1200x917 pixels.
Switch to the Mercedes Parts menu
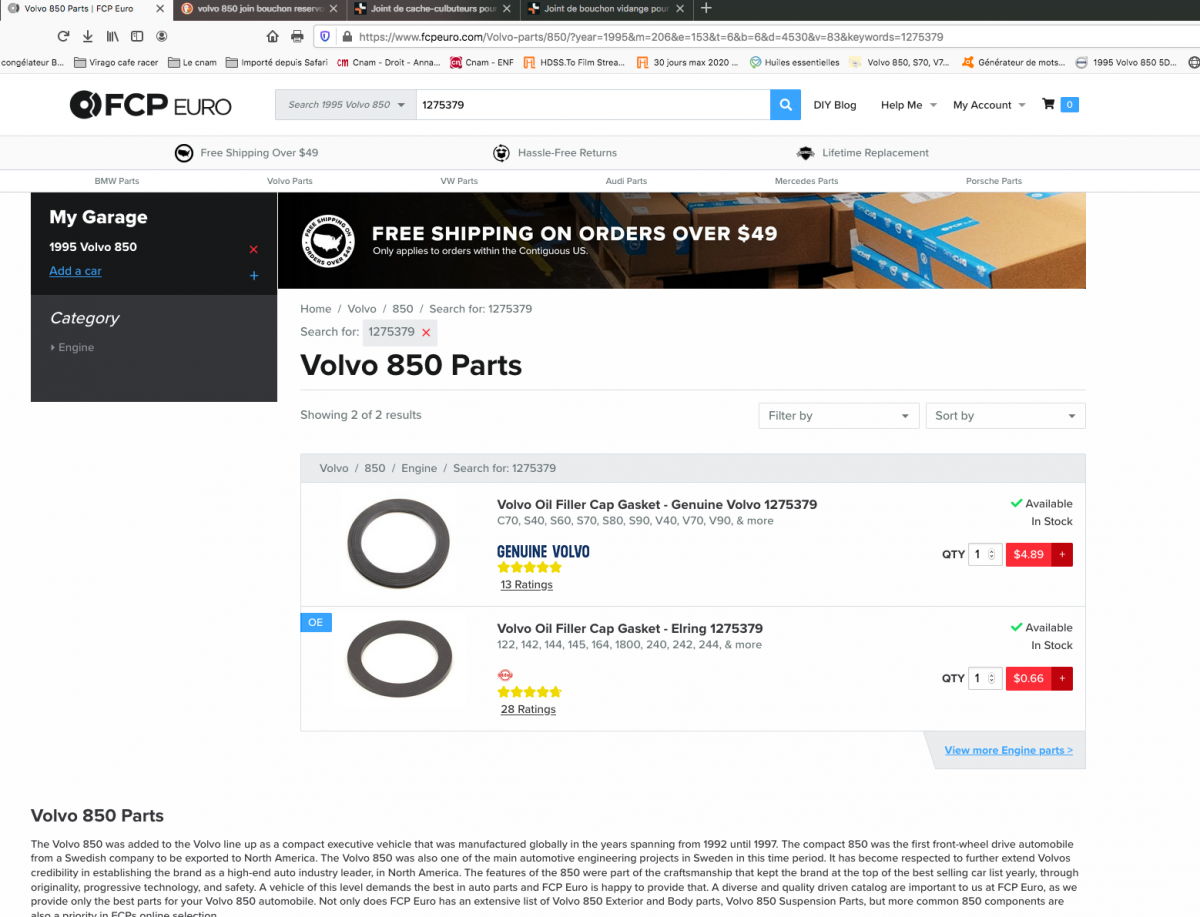point(806,181)
